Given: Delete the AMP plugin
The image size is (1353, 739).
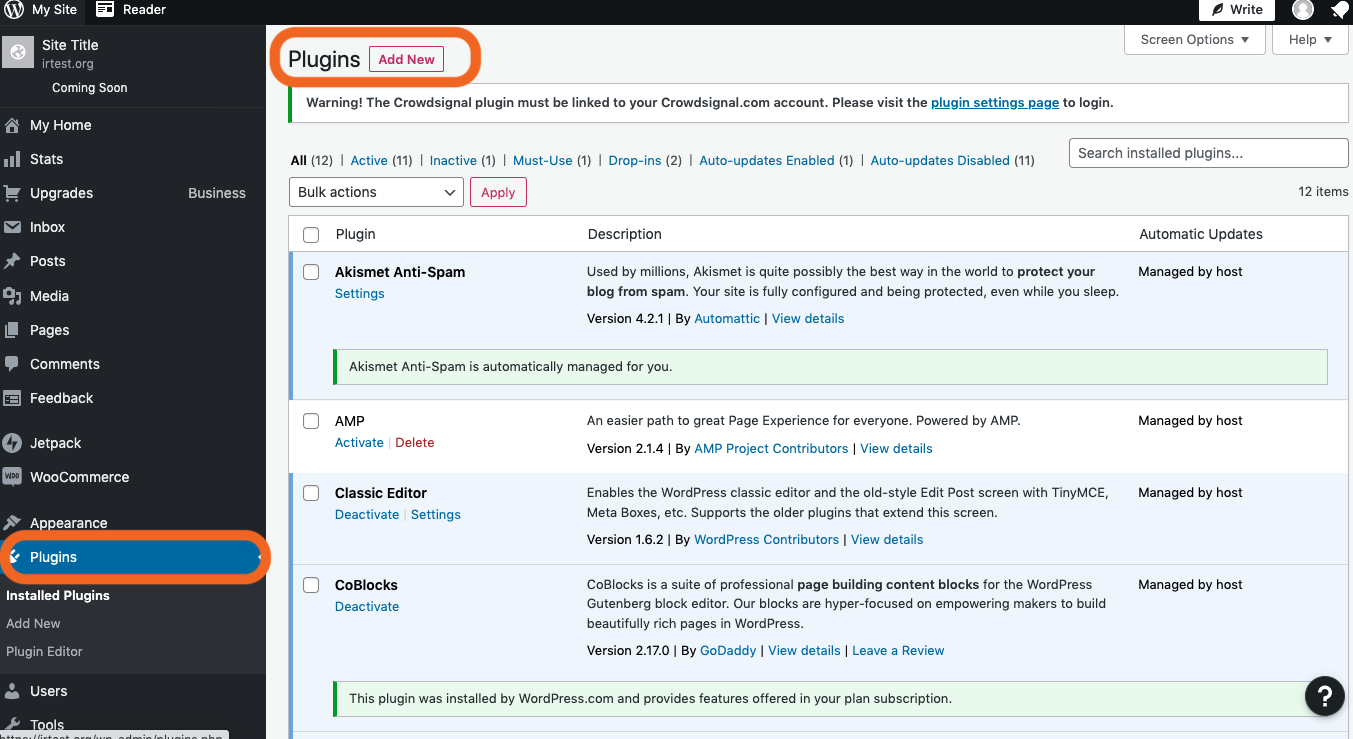Looking at the screenshot, I should (415, 443).
